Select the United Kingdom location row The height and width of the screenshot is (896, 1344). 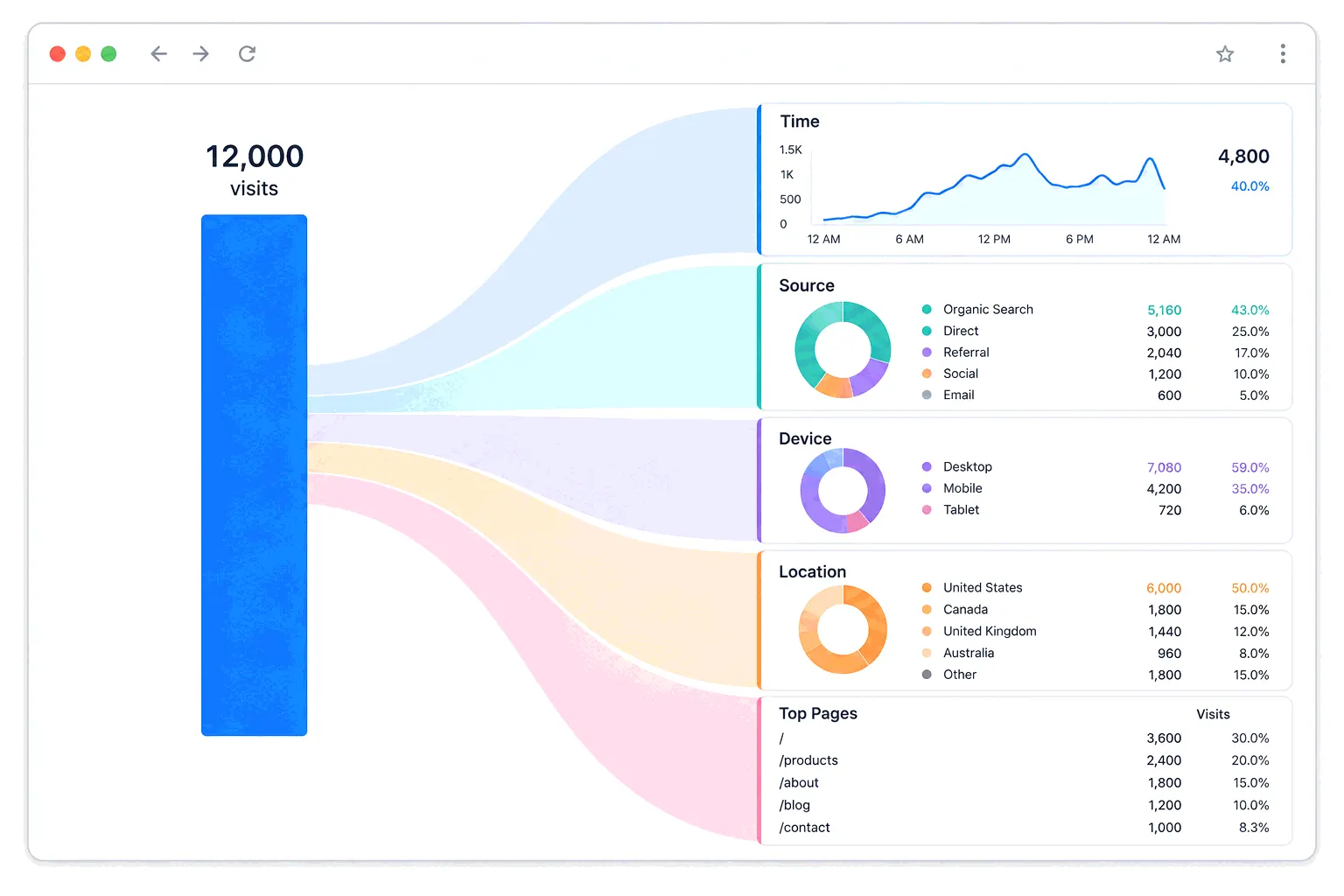pyautogui.click(x=1095, y=632)
